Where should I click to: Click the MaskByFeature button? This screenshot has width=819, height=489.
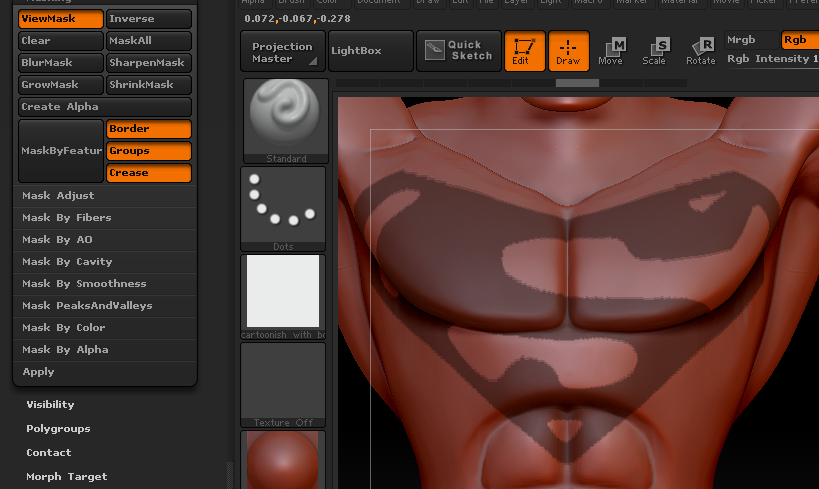[61, 150]
